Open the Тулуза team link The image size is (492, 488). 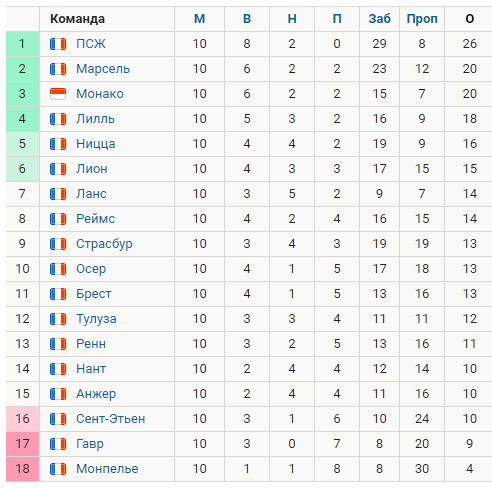pyautogui.click(x=96, y=319)
